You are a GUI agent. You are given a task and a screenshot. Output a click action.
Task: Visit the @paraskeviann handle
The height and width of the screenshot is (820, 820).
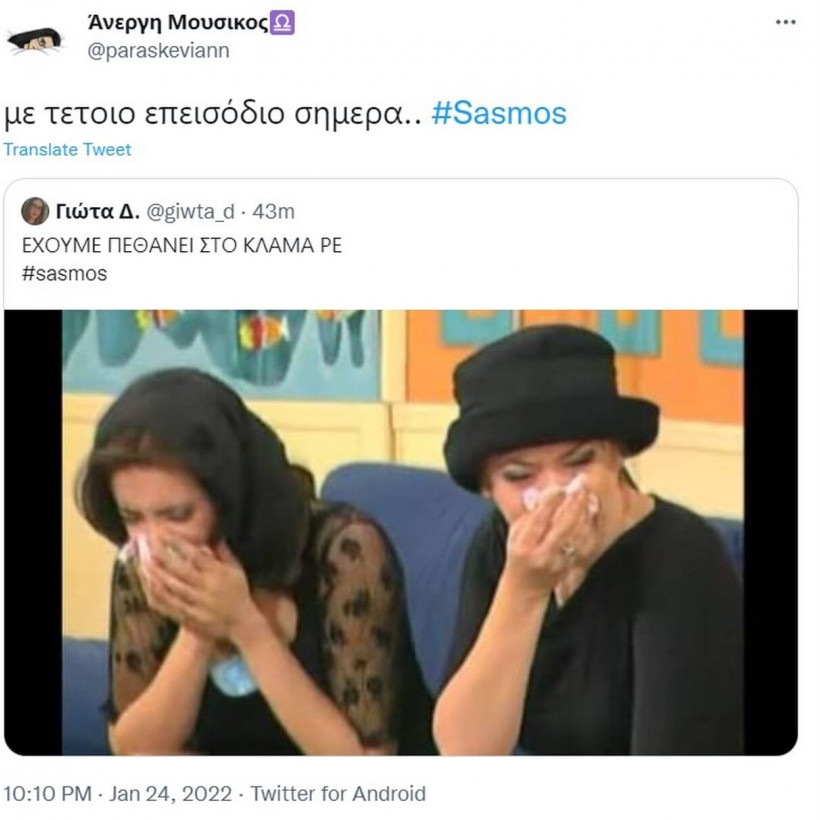[158, 50]
